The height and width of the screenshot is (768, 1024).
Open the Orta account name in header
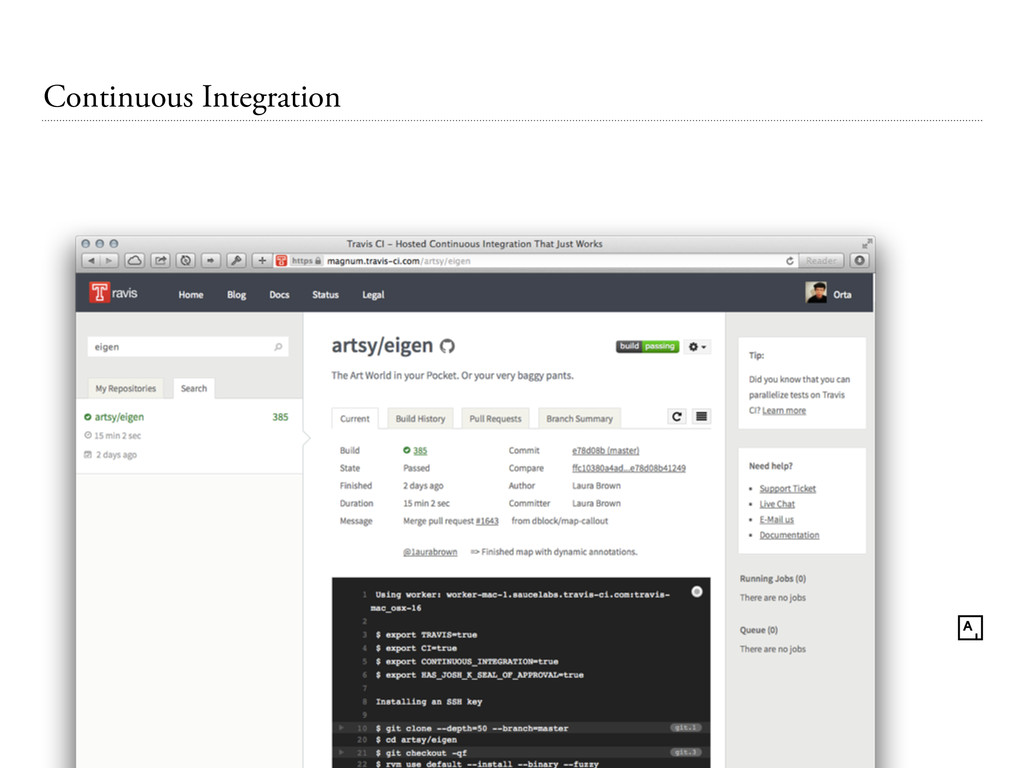842,295
